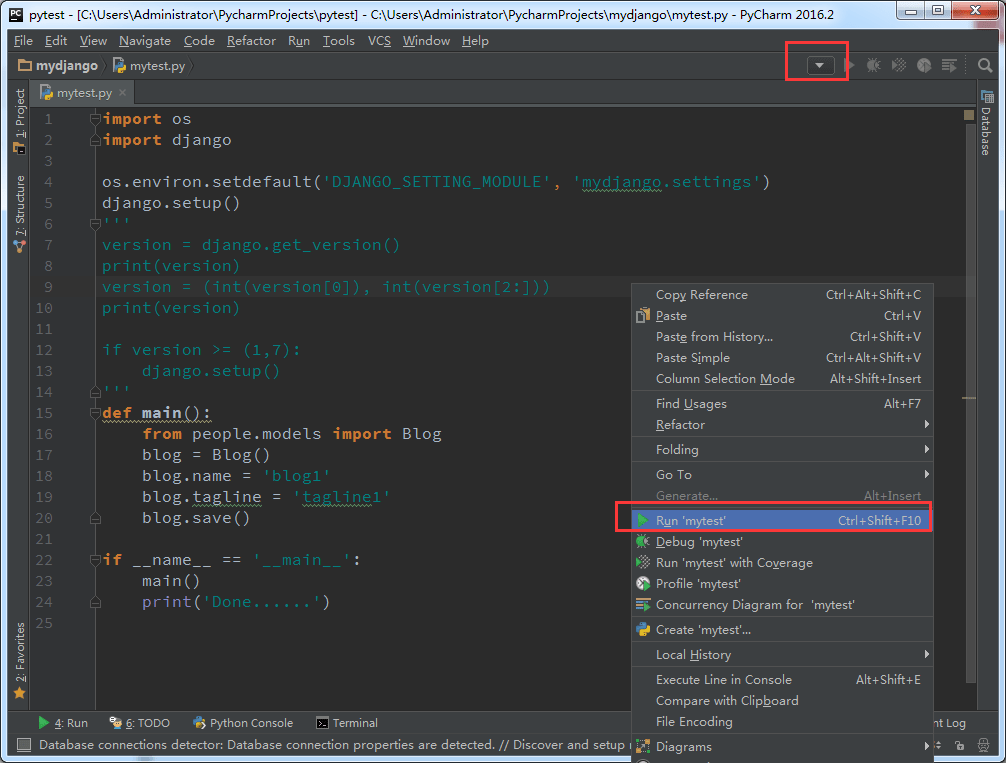Choose Compare with Clipboard

(x=782, y=701)
